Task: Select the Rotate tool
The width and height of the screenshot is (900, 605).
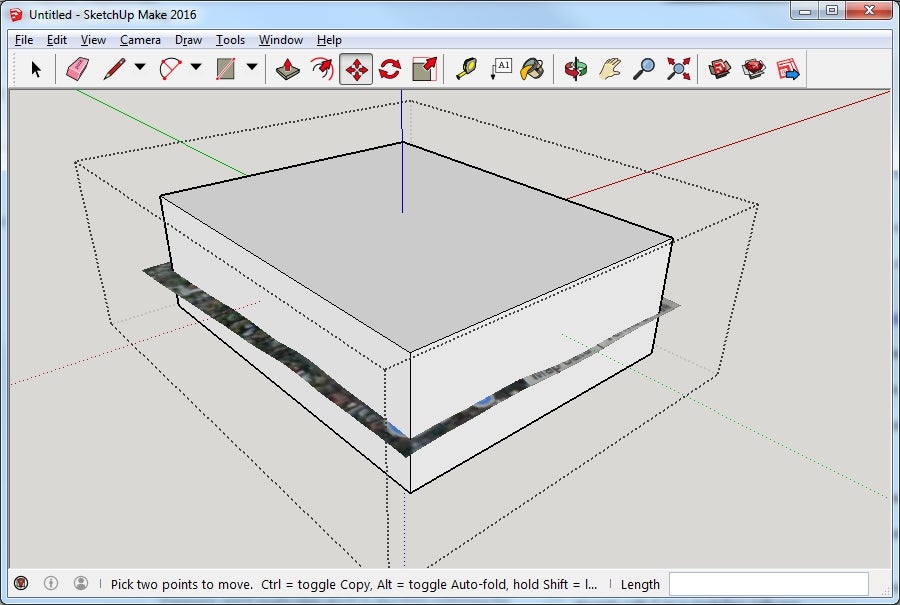Action: tap(390, 69)
